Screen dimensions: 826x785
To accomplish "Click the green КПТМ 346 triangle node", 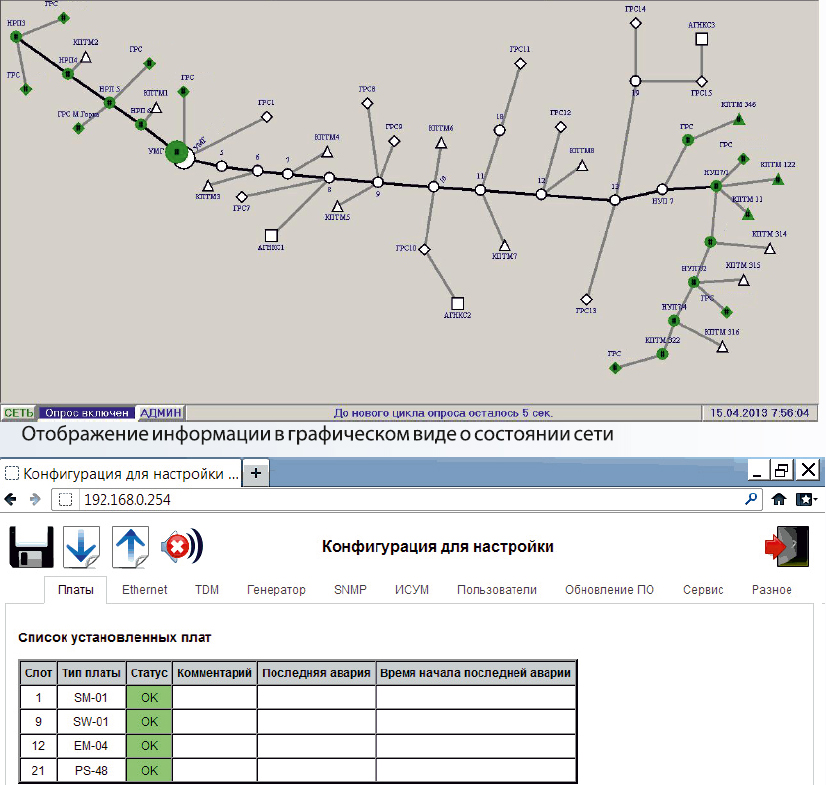I will tap(739, 120).
